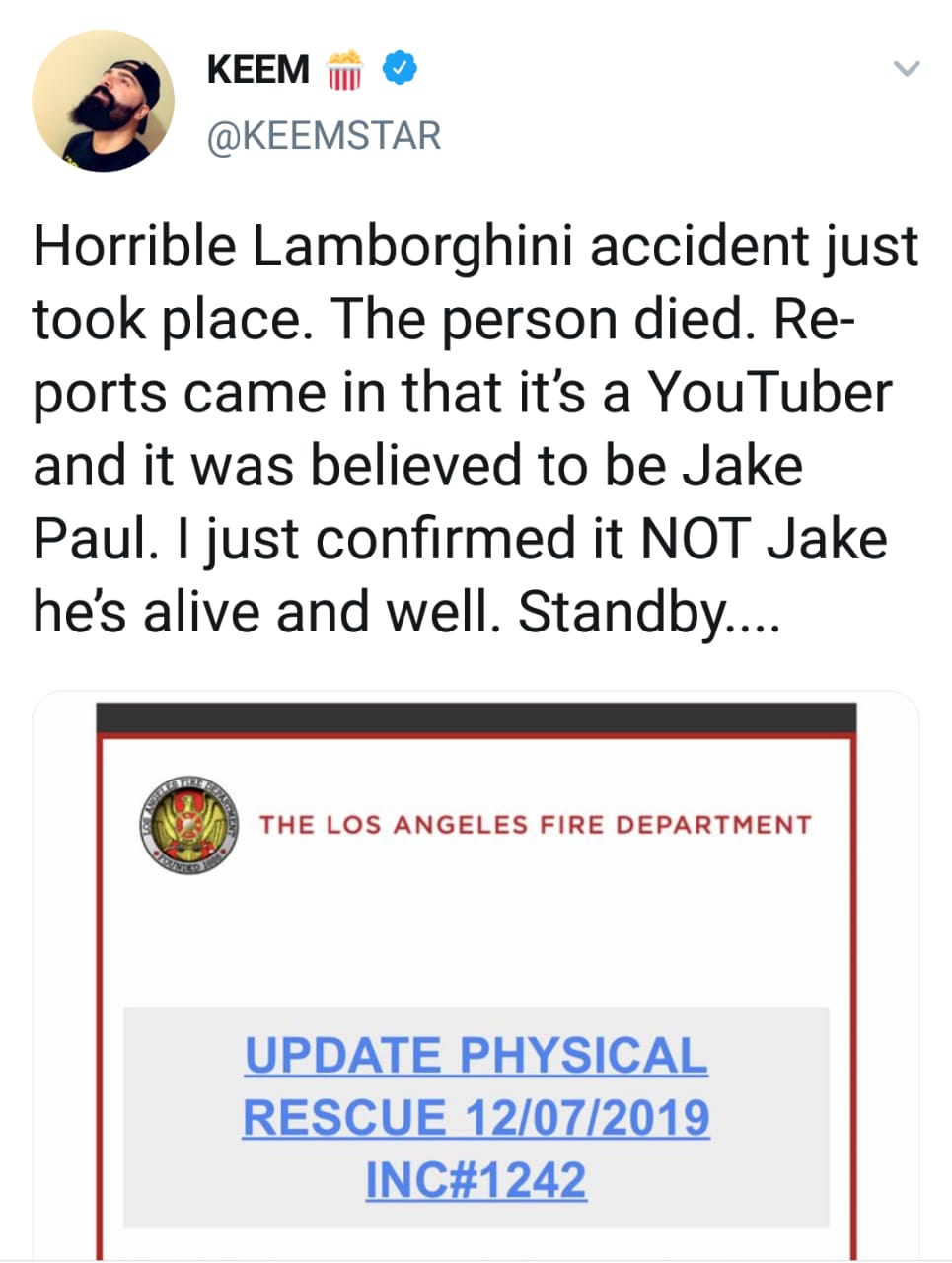This screenshot has height=1263, width=952.
Task: Click THE LOS ANGELES FIRE DEPARTMENT heading
Action: pos(535,825)
